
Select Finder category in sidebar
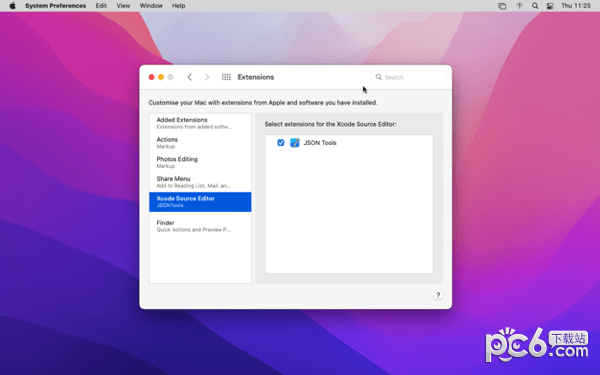click(200, 226)
